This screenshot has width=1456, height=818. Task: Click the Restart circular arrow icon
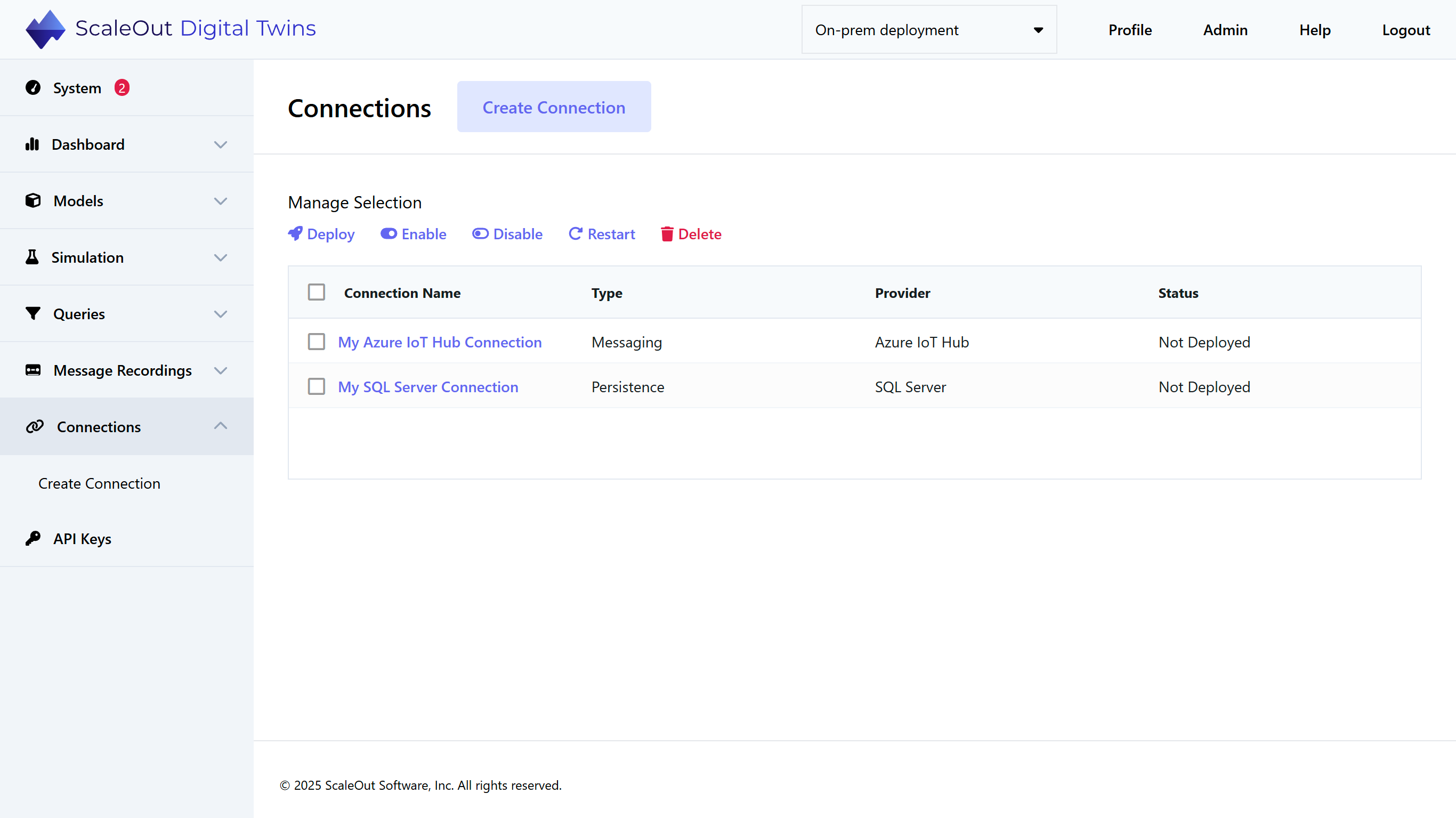pyautogui.click(x=576, y=233)
